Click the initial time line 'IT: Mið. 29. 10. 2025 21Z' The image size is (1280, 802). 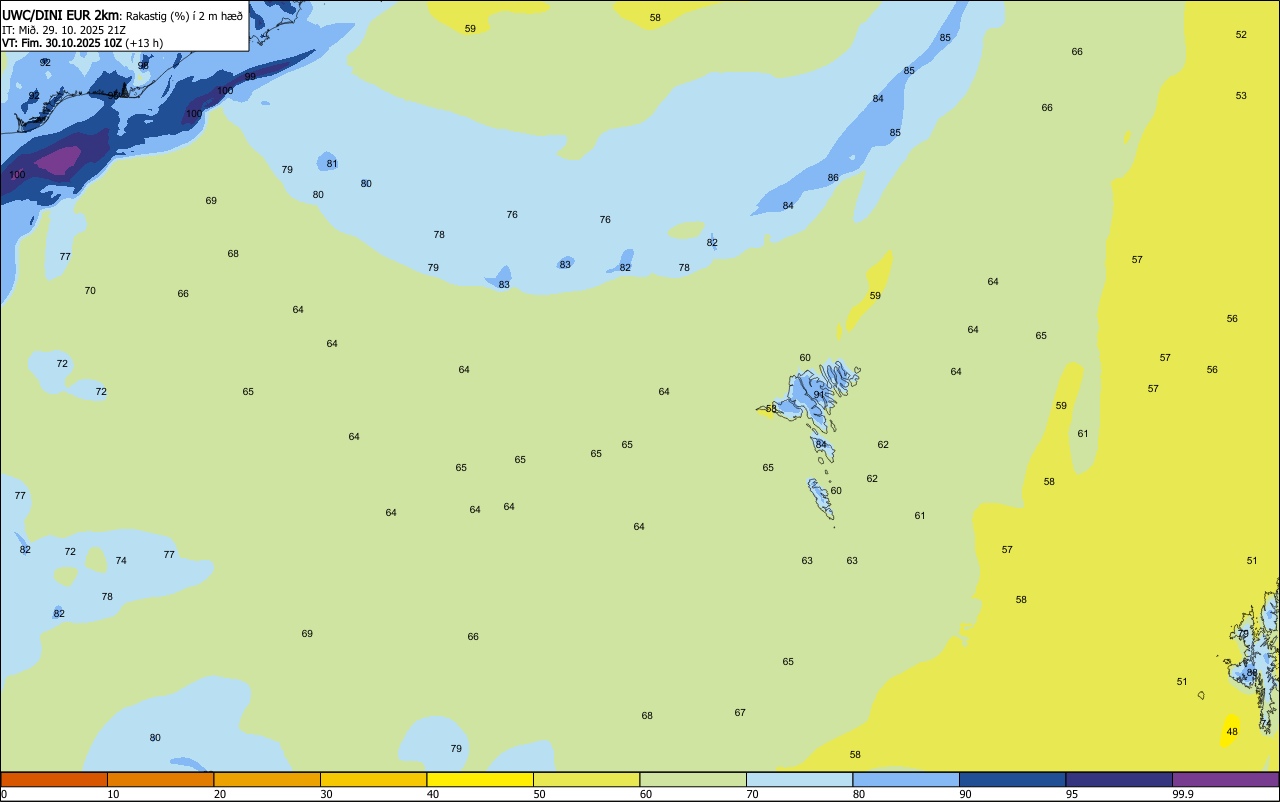64,30
